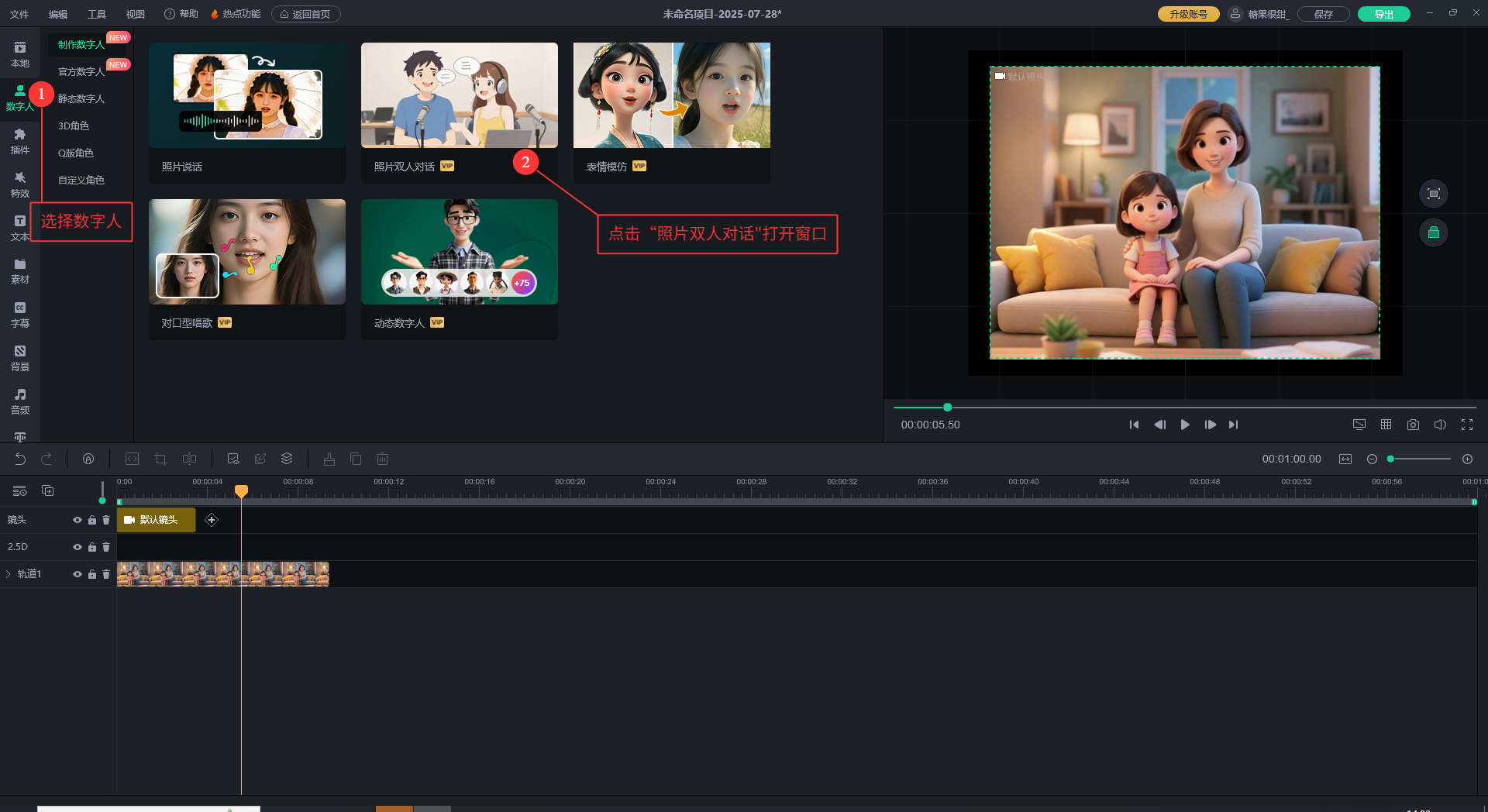
Task: Click the delete trash icon in toolbar
Action: [382, 459]
